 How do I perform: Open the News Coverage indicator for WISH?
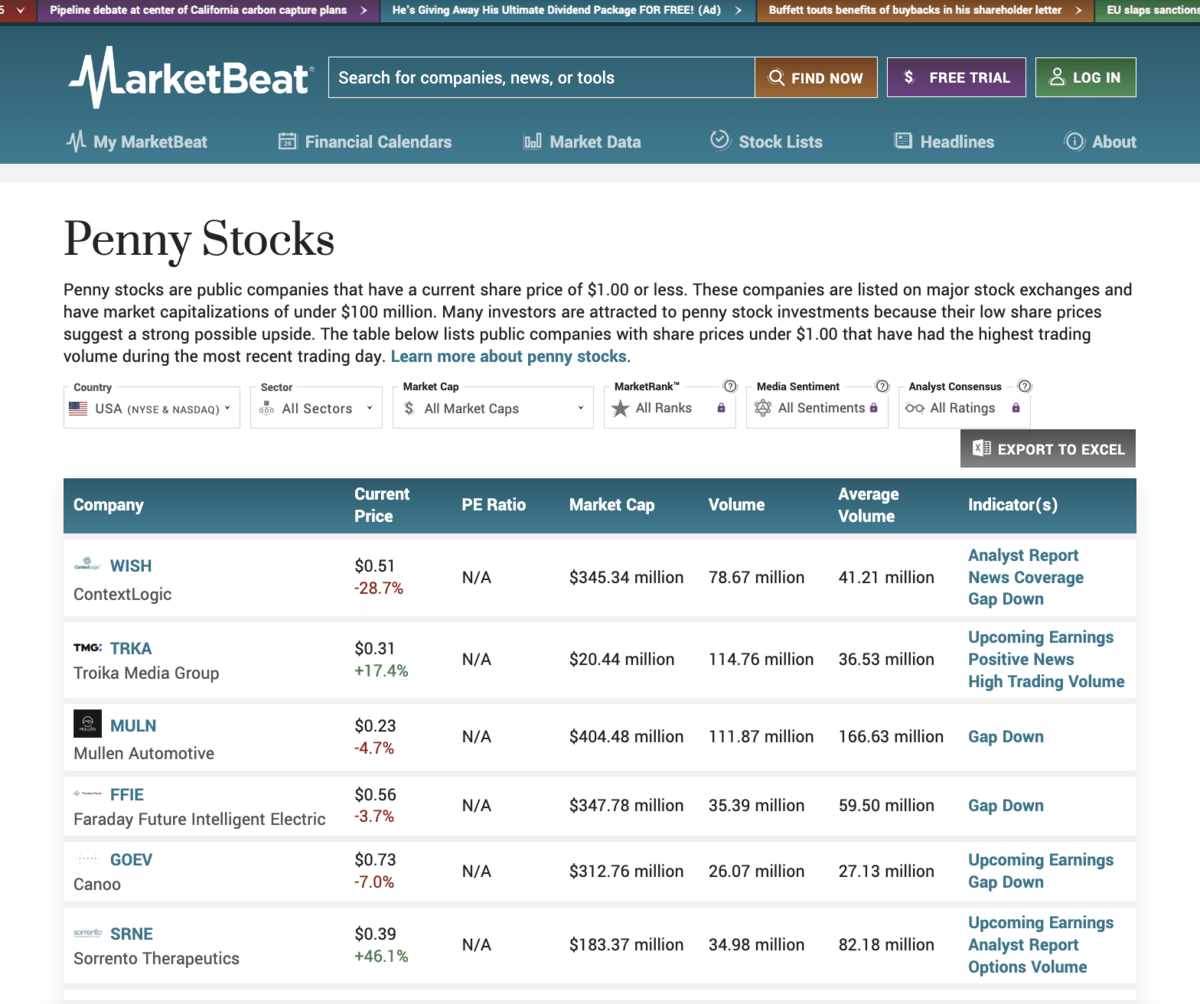[x=1026, y=577]
